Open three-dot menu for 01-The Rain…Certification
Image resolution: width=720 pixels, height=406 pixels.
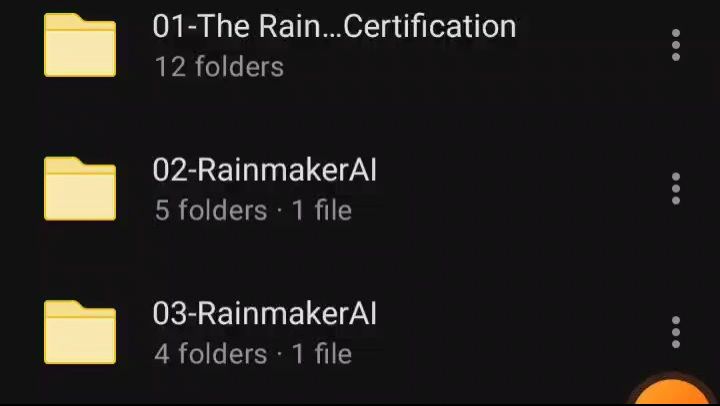coord(675,45)
